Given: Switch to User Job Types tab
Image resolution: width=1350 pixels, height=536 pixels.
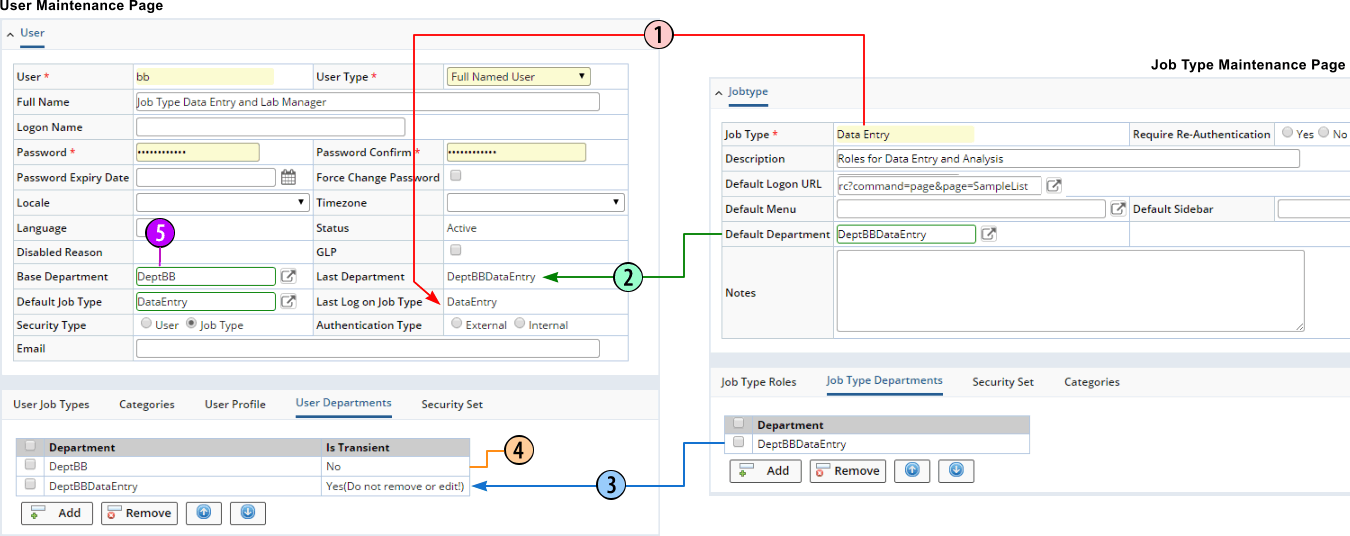Looking at the screenshot, I should pyautogui.click(x=51, y=404).
